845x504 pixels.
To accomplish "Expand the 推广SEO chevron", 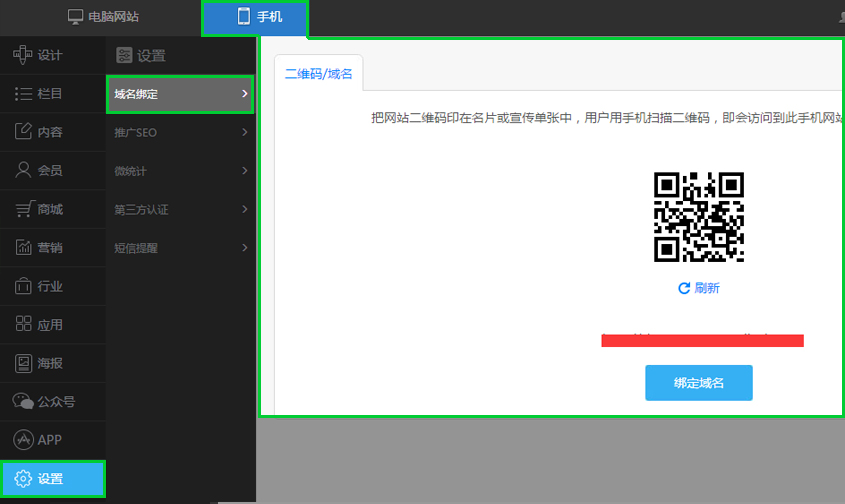I will [245, 132].
